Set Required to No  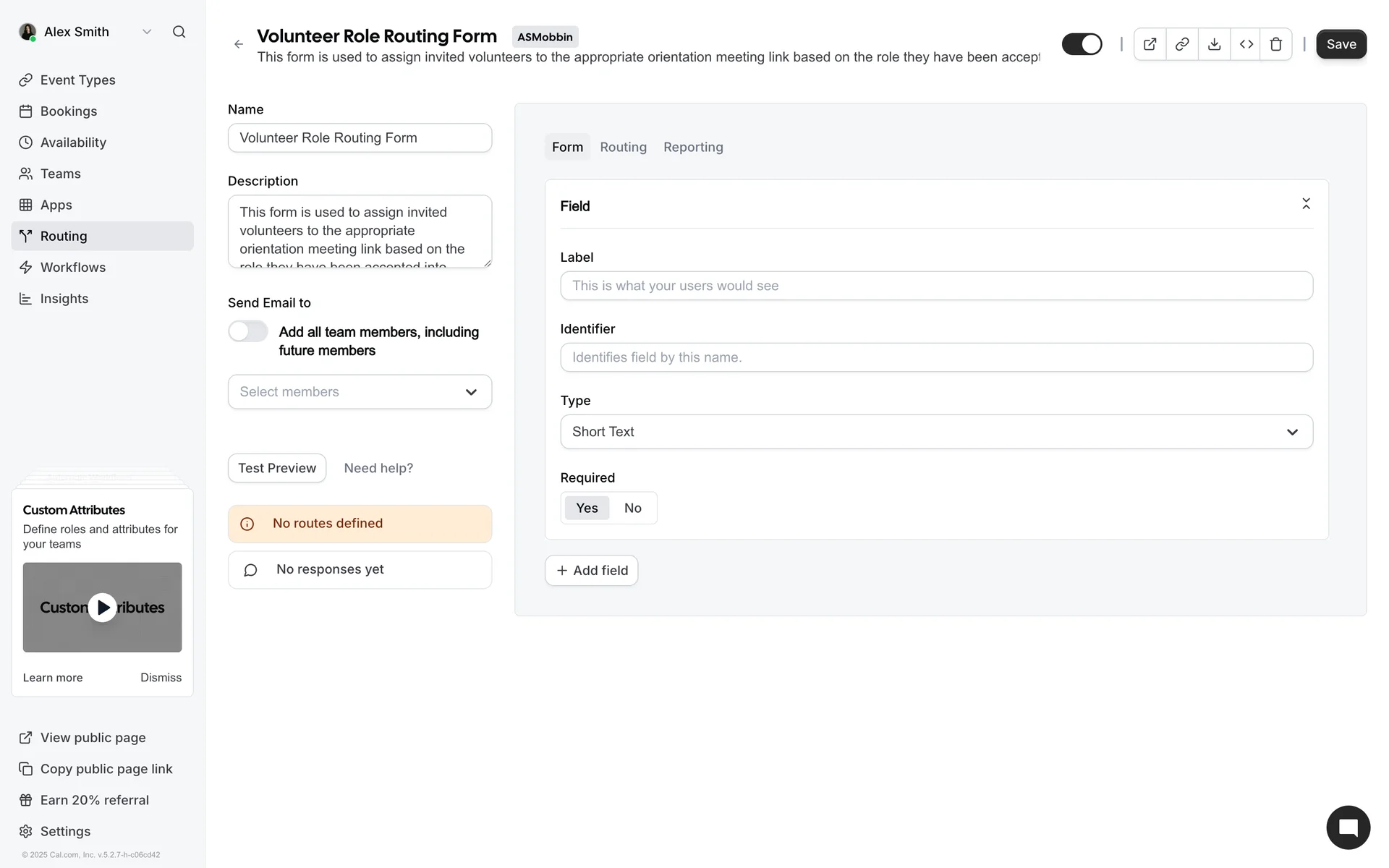click(632, 508)
